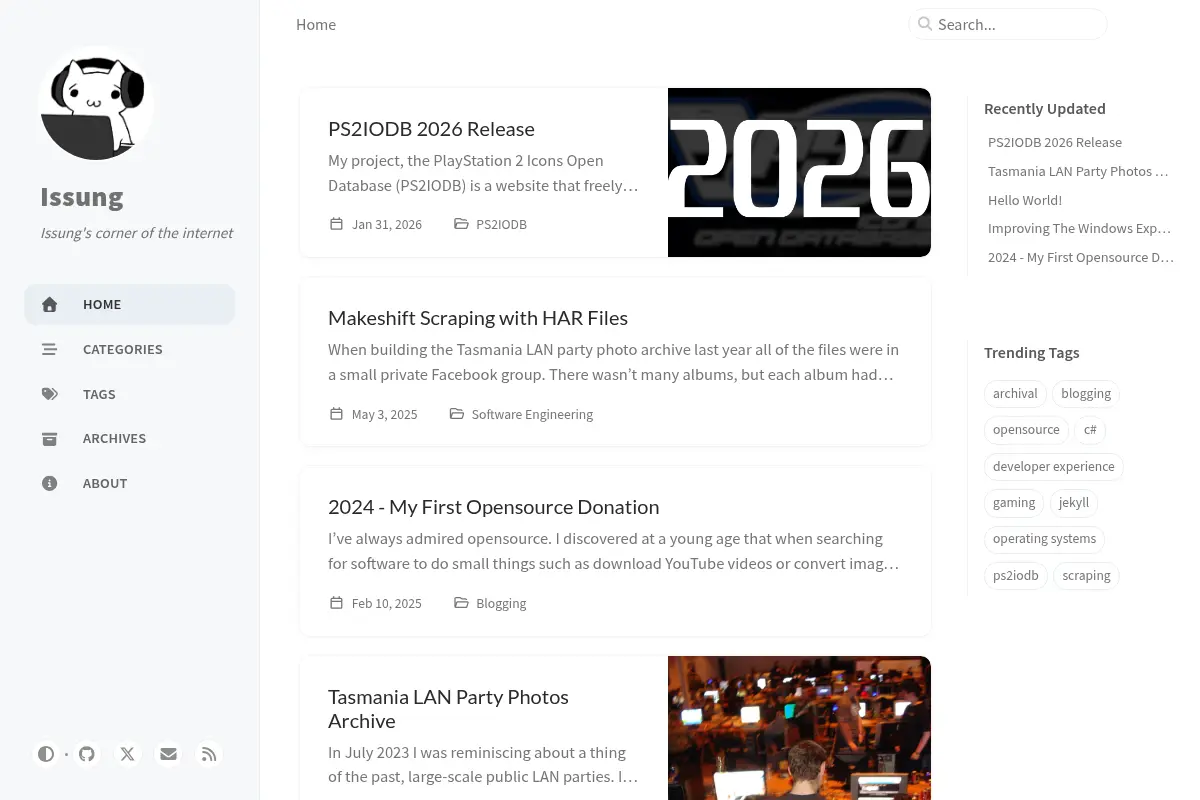The height and width of the screenshot is (800, 1200).
Task: Click the May 3, 2025 date text
Action: point(385,415)
